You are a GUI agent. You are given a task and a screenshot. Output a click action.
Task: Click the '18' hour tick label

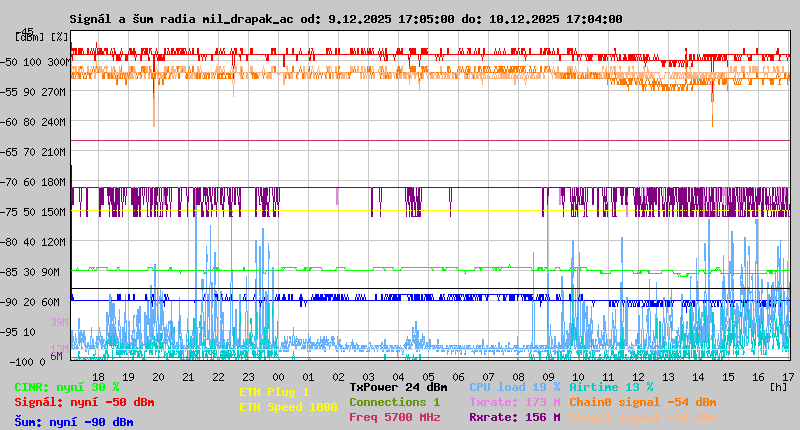point(98,377)
